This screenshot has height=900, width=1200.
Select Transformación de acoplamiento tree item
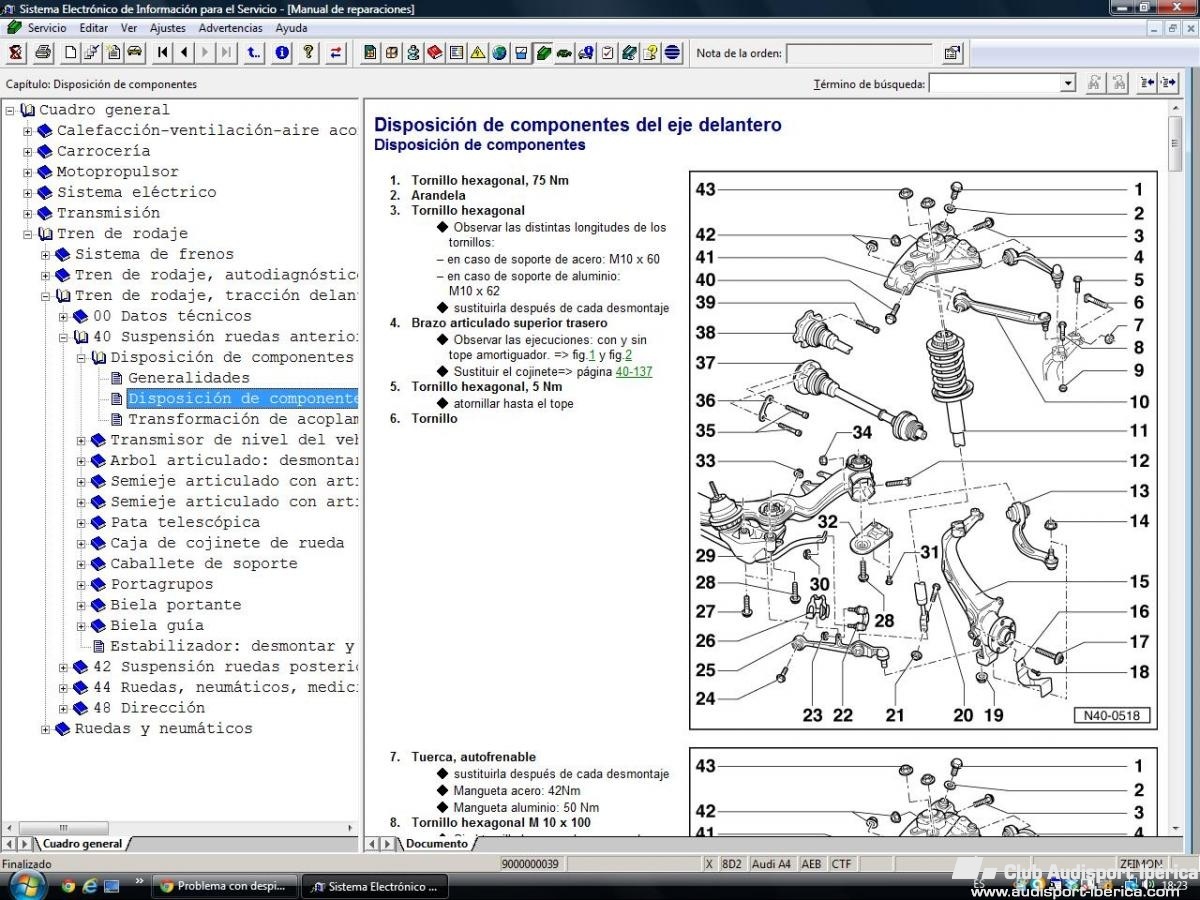(x=243, y=419)
